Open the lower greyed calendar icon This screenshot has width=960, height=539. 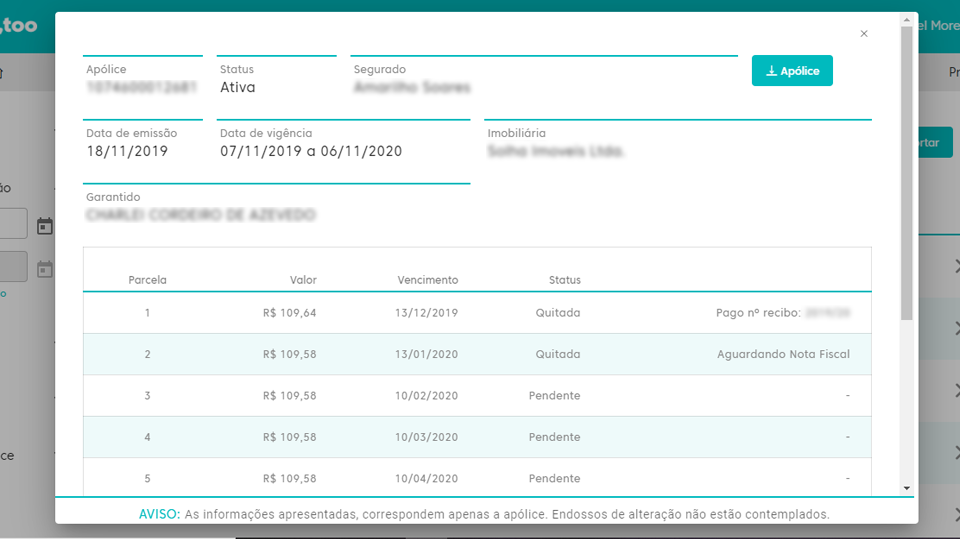coord(45,268)
